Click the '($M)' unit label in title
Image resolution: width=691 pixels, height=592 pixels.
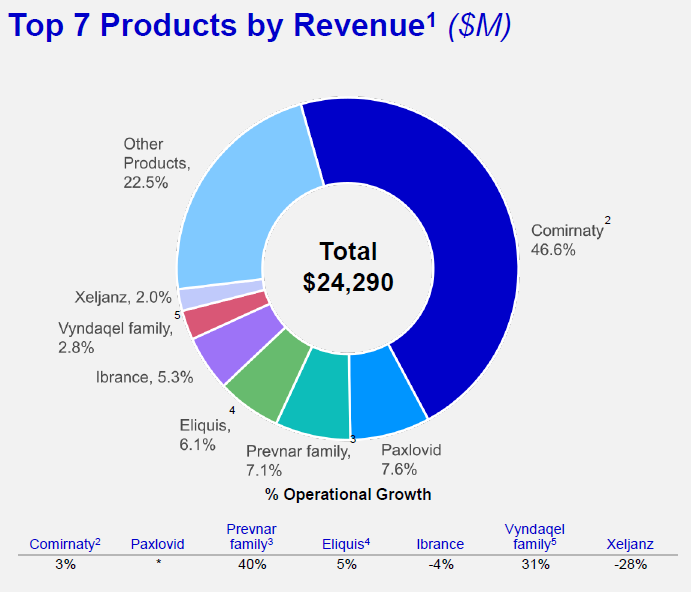click(x=479, y=26)
